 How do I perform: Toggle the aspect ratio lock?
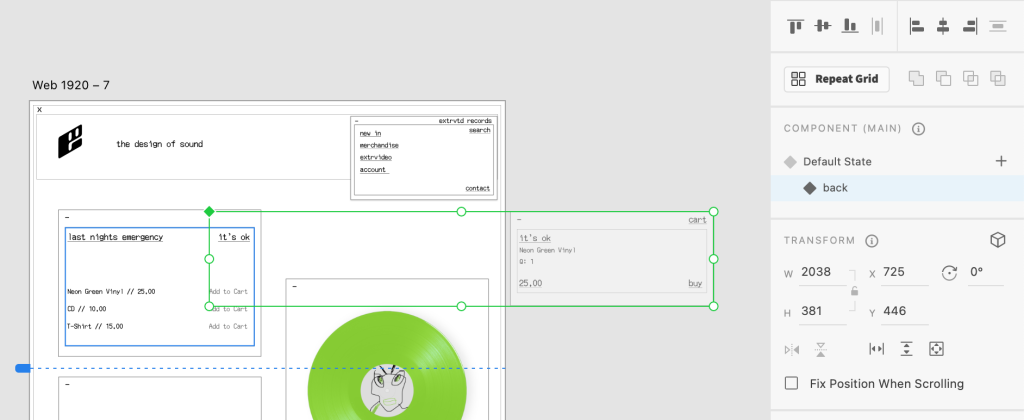[852, 291]
